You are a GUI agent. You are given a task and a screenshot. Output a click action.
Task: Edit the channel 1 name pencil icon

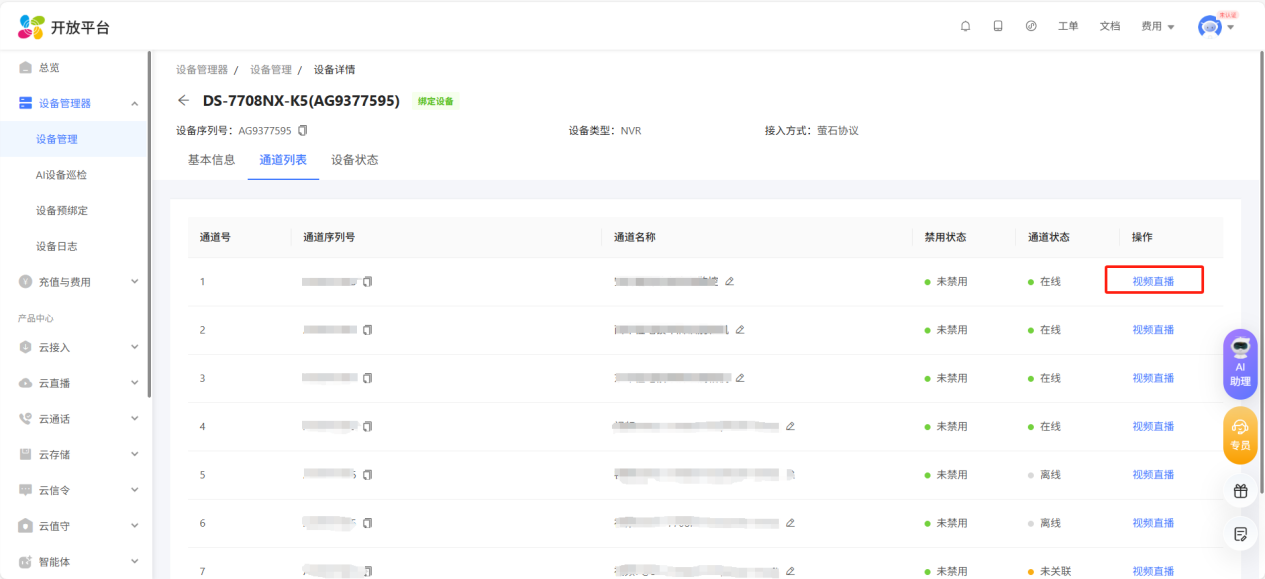[729, 281]
